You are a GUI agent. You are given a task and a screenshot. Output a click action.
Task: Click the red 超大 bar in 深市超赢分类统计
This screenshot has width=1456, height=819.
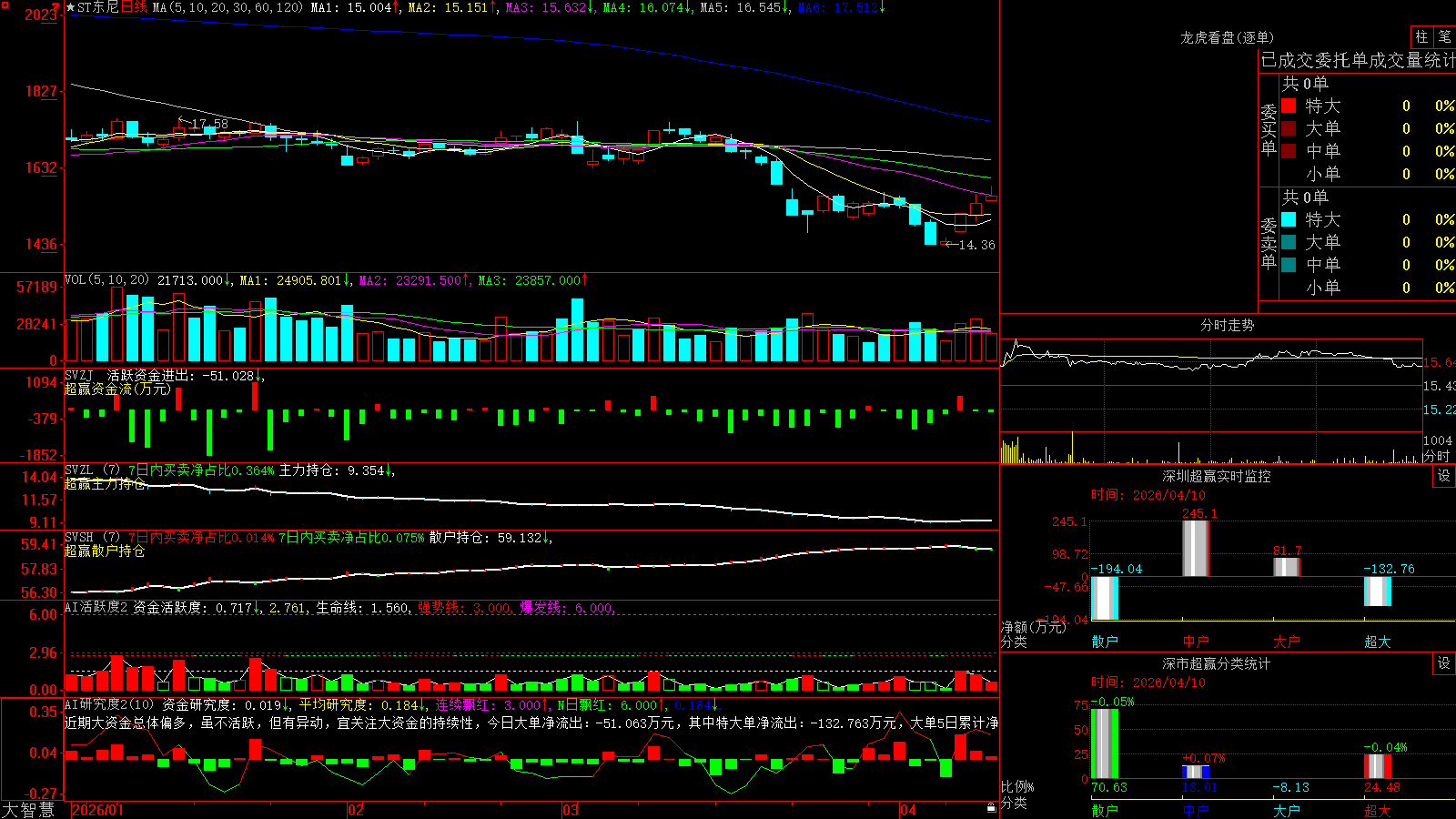pyautogui.click(x=1378, y=766)
